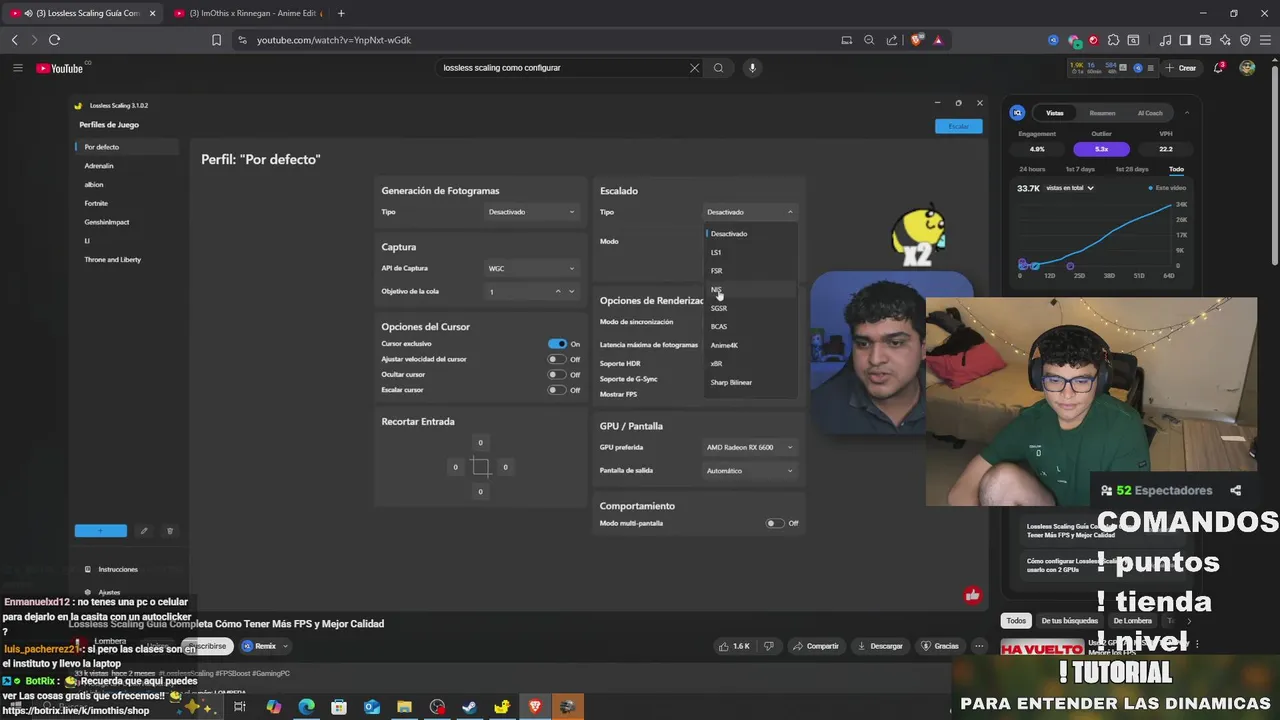This screenshot has width=1280, height=720.
Task: Select the GenshinImpact game profile
Action: (x=126, y=222)
